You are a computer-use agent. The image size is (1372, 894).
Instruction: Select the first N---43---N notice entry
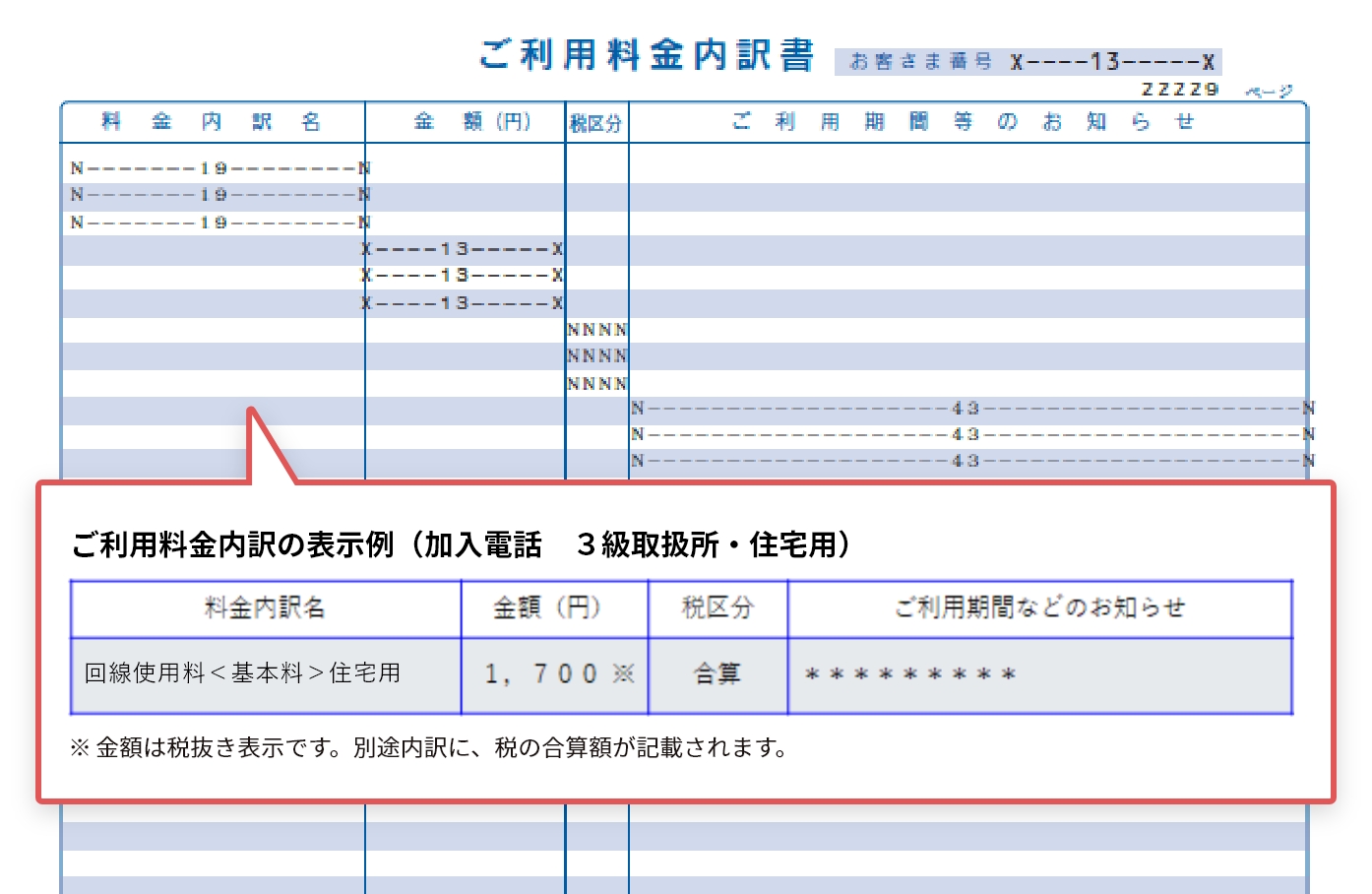[x=971, y=408]
